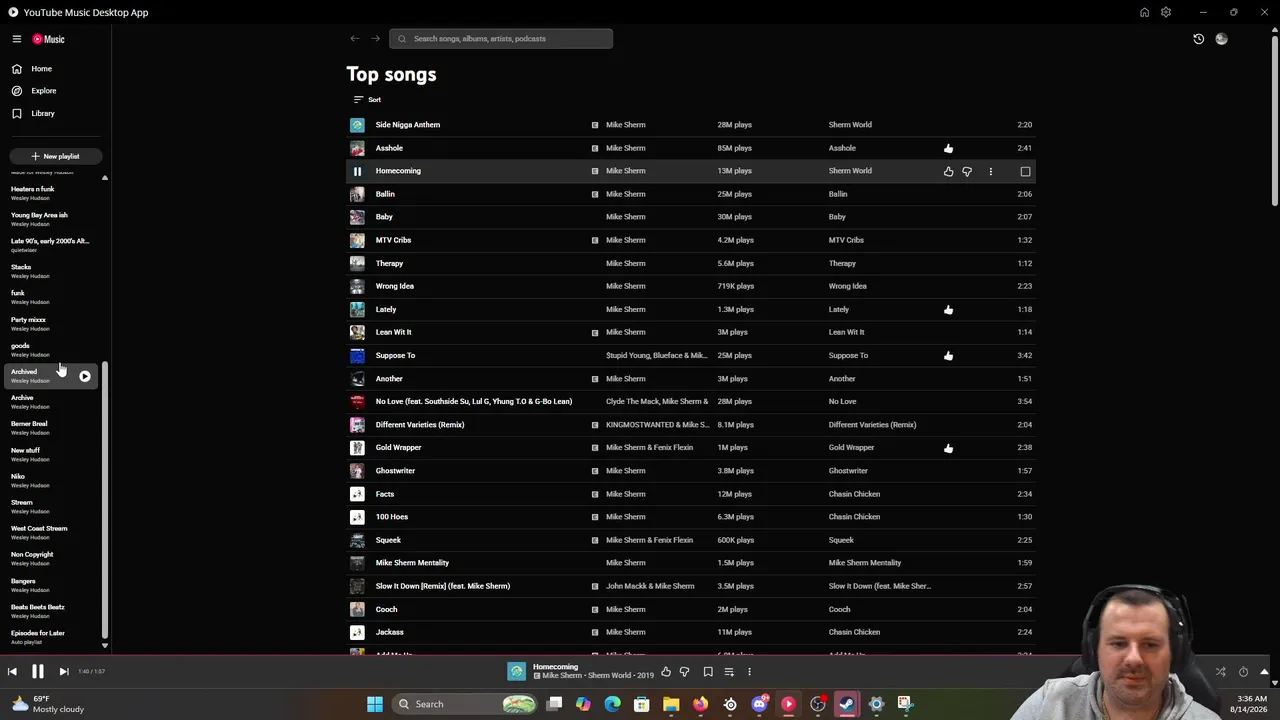
Task: Open the Chasin Chicken album on Facts row
Action: pos(854,494)
